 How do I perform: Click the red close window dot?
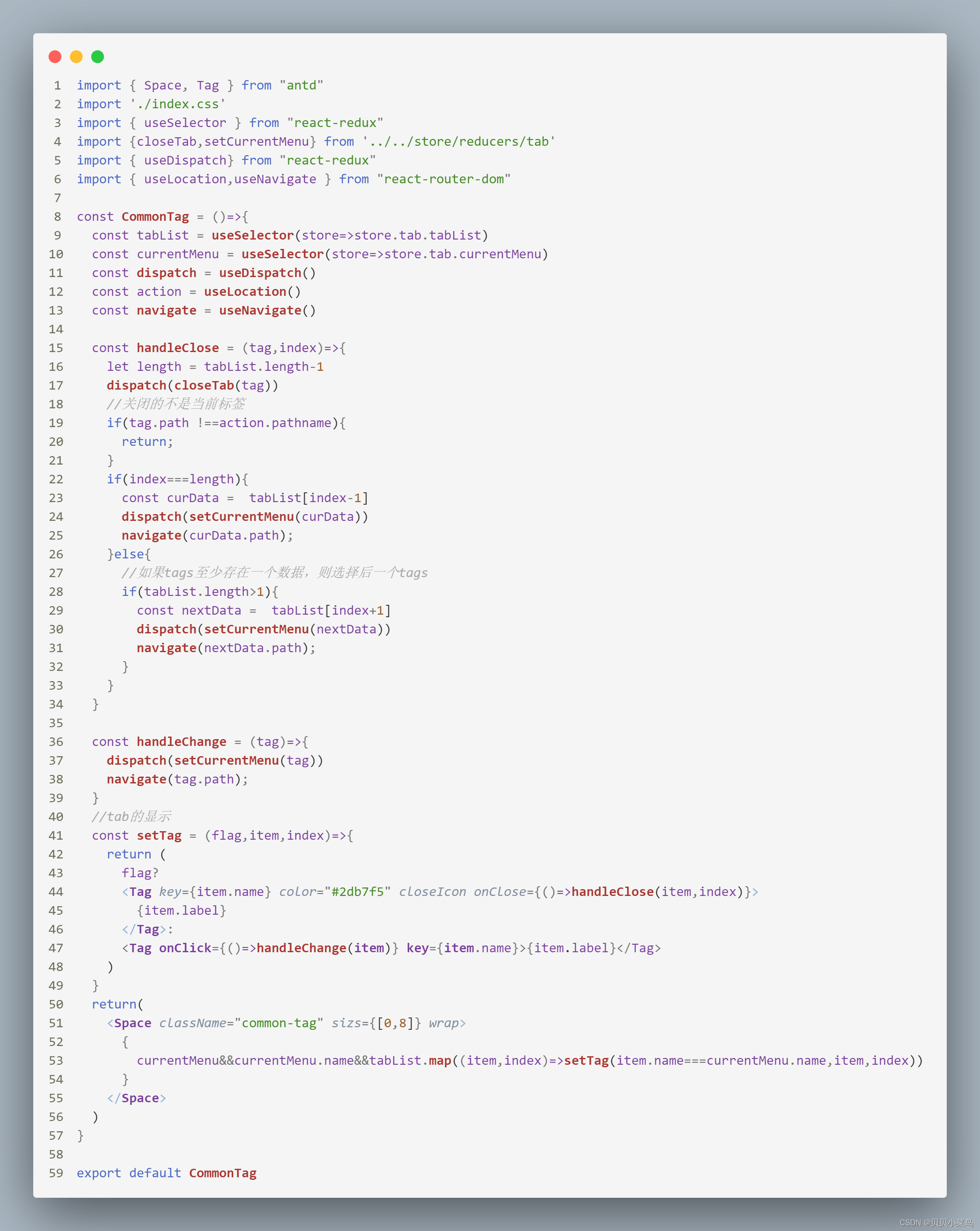click(55, 57)
